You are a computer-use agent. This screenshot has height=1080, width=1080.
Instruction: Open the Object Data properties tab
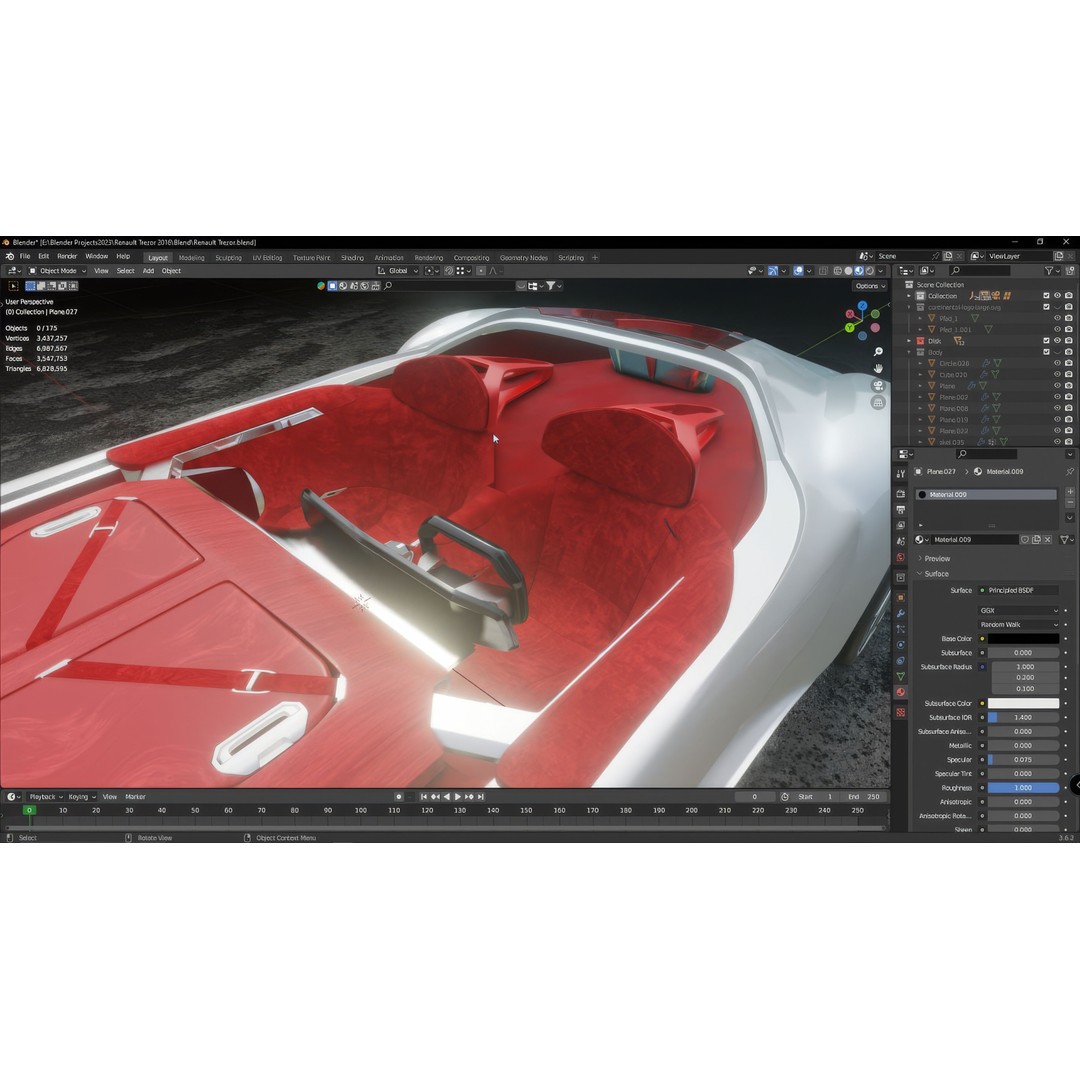pos(900,676)
